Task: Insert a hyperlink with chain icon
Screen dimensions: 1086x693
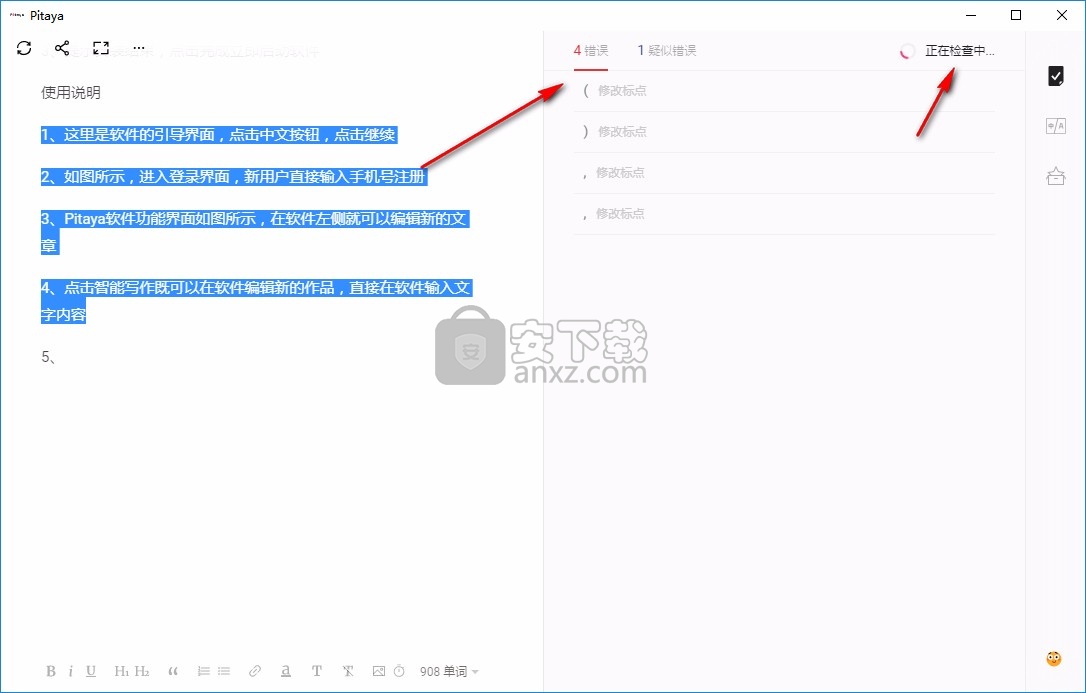Action: click(255, 671)
